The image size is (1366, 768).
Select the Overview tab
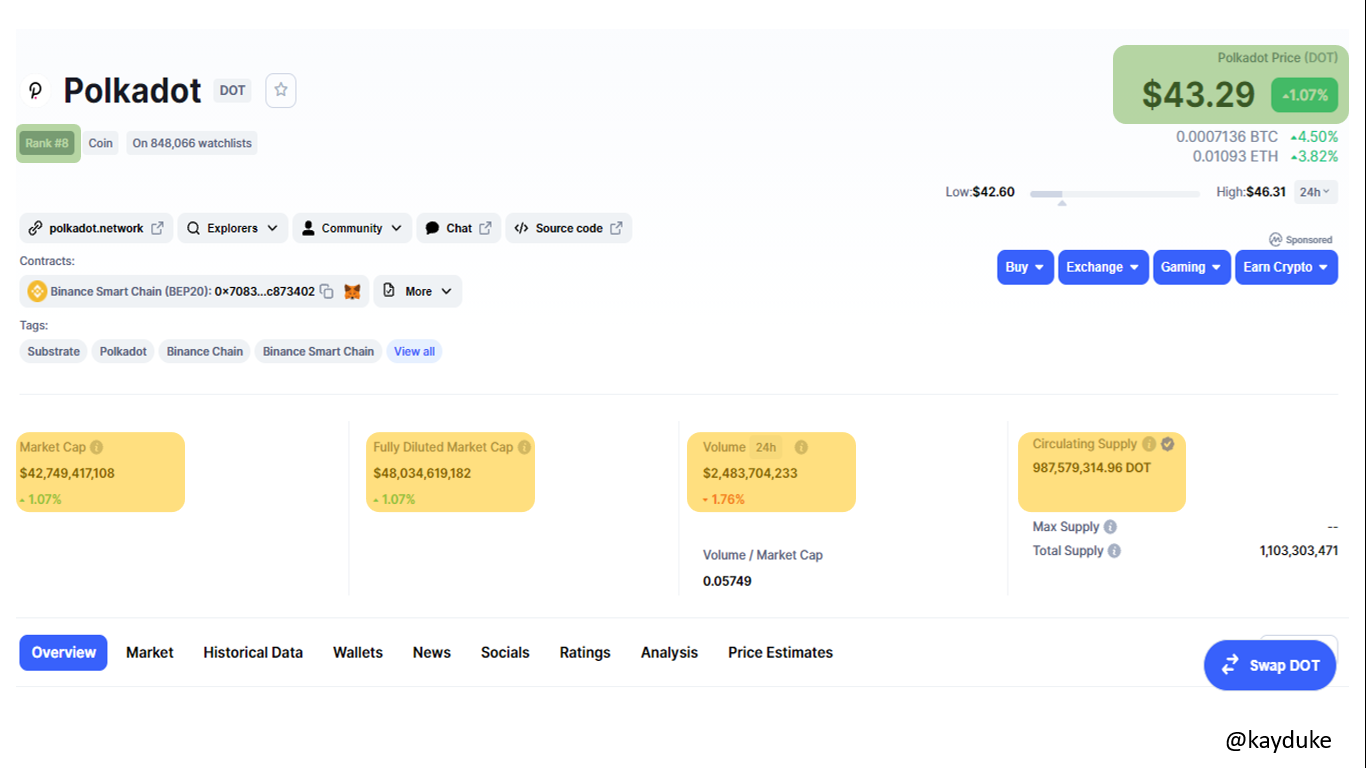tap(63, 652)
